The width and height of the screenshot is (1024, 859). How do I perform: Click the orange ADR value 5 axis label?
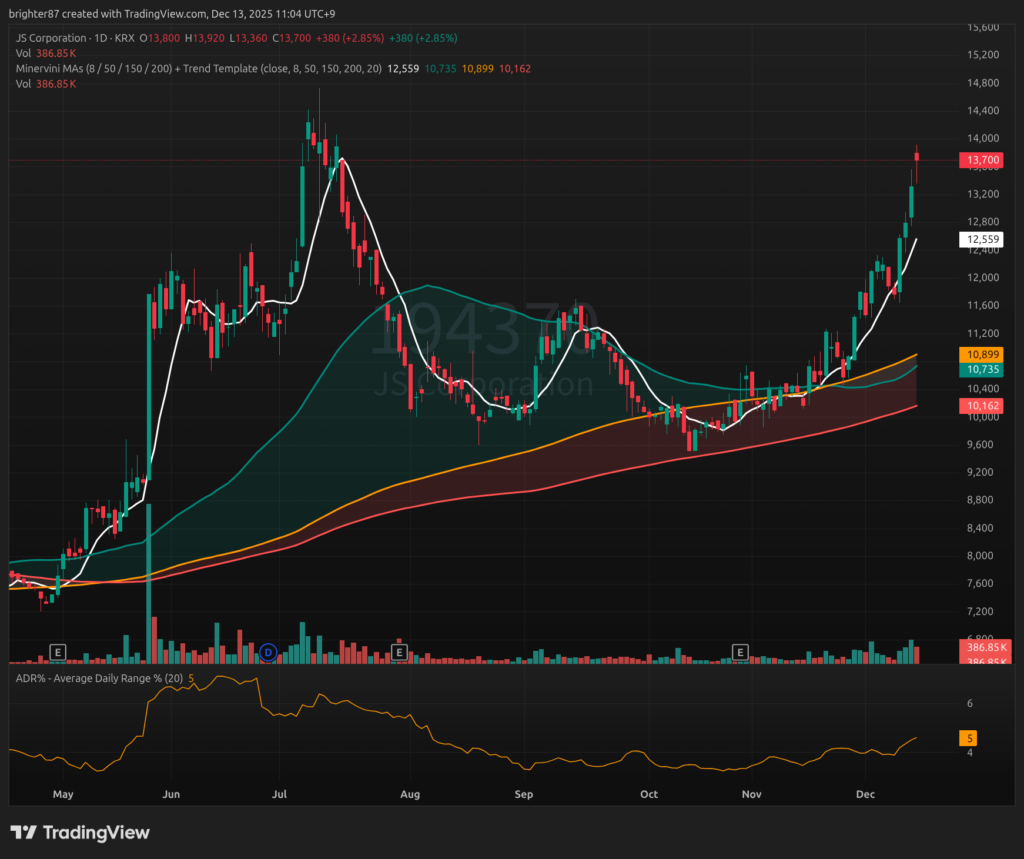point(968,739)
